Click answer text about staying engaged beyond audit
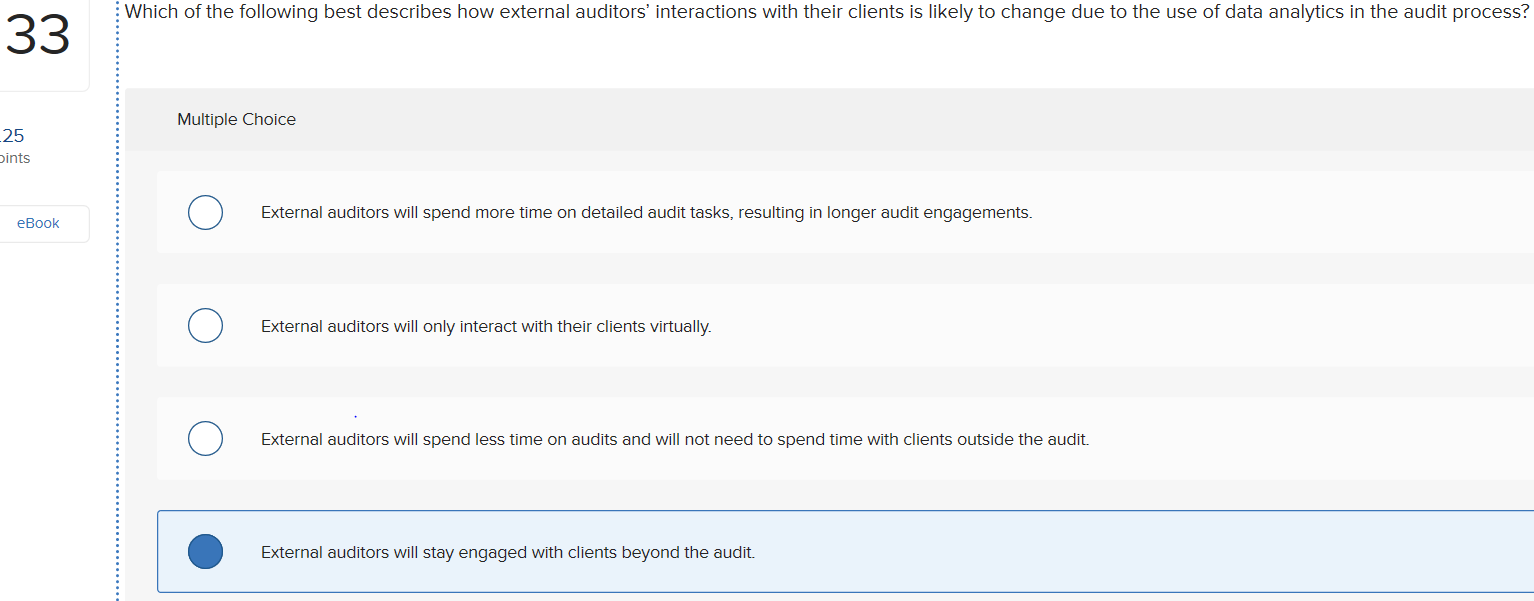Image resolution: width=1534 pixels, height=601 pixels. click(508, 552)
